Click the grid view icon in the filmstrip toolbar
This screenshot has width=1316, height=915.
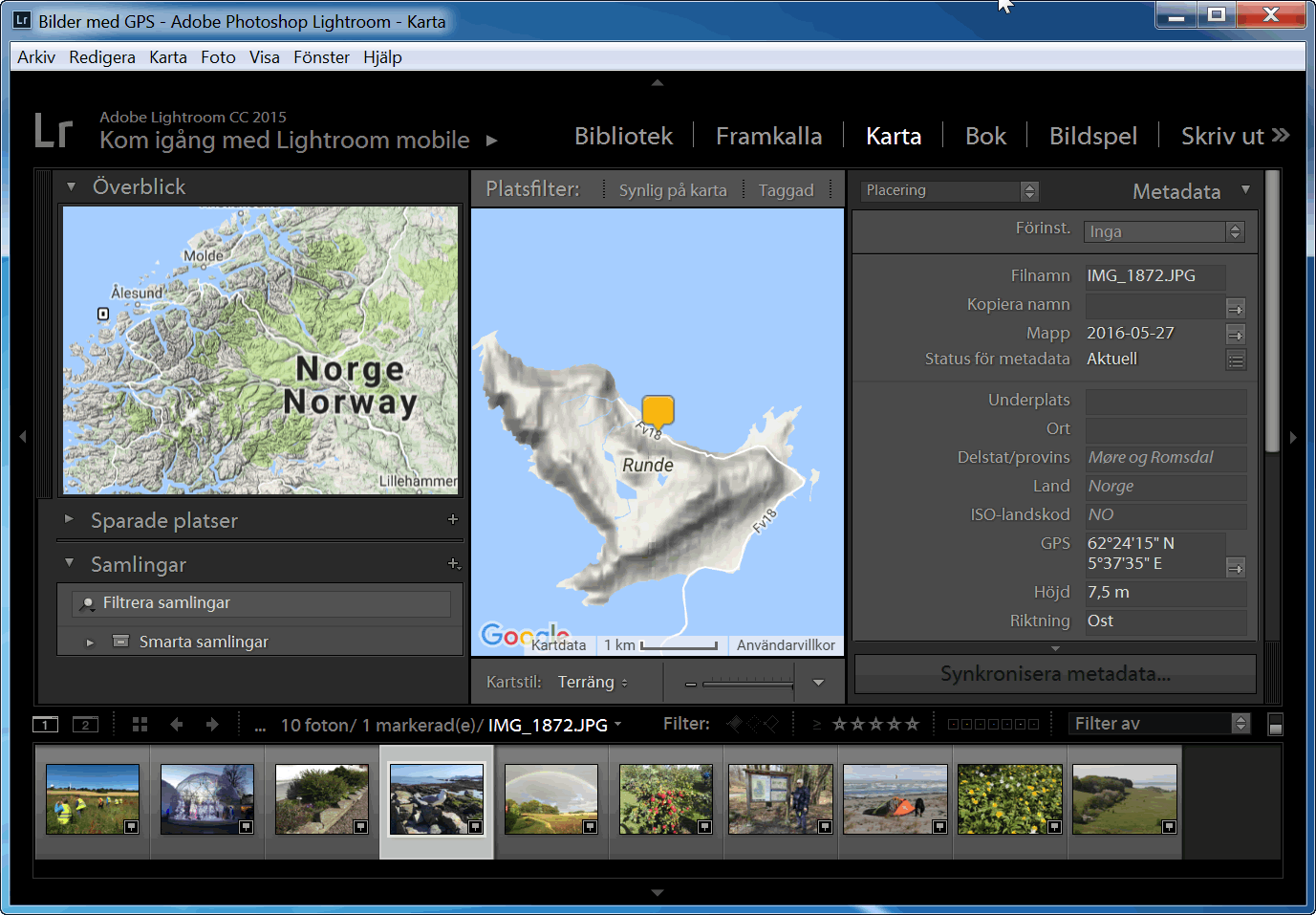(x=140, y=725)
